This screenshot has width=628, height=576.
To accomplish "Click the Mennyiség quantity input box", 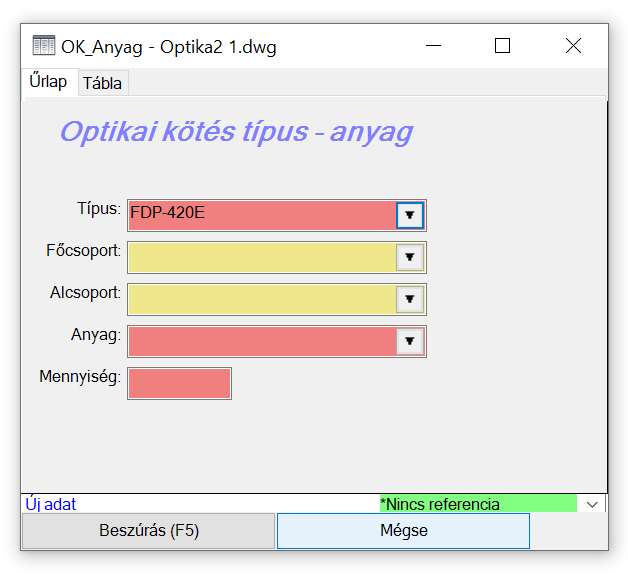I will pos(180,383).
